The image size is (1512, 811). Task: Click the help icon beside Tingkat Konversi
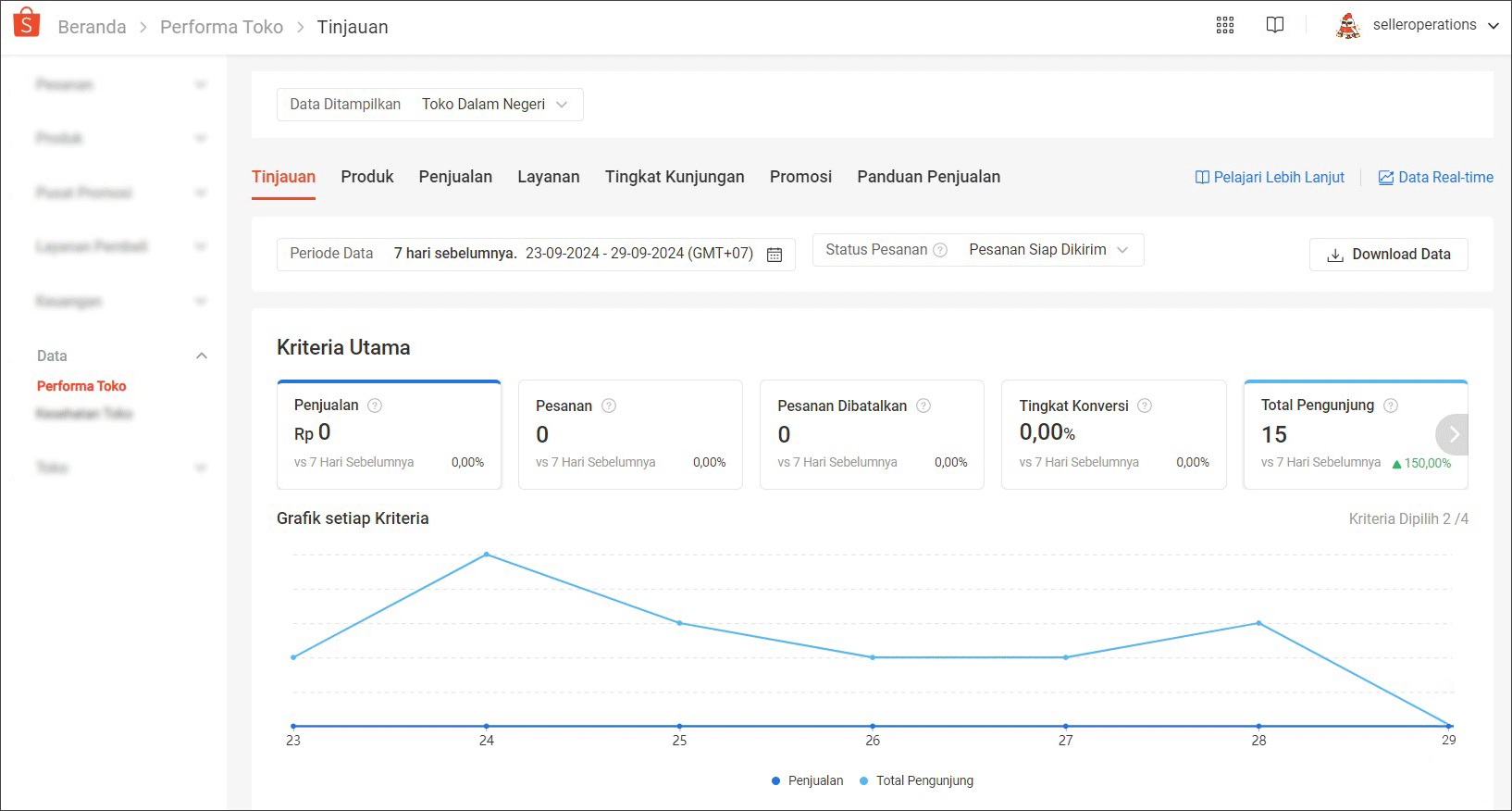pyautogui.click(x=1145, y=405)
